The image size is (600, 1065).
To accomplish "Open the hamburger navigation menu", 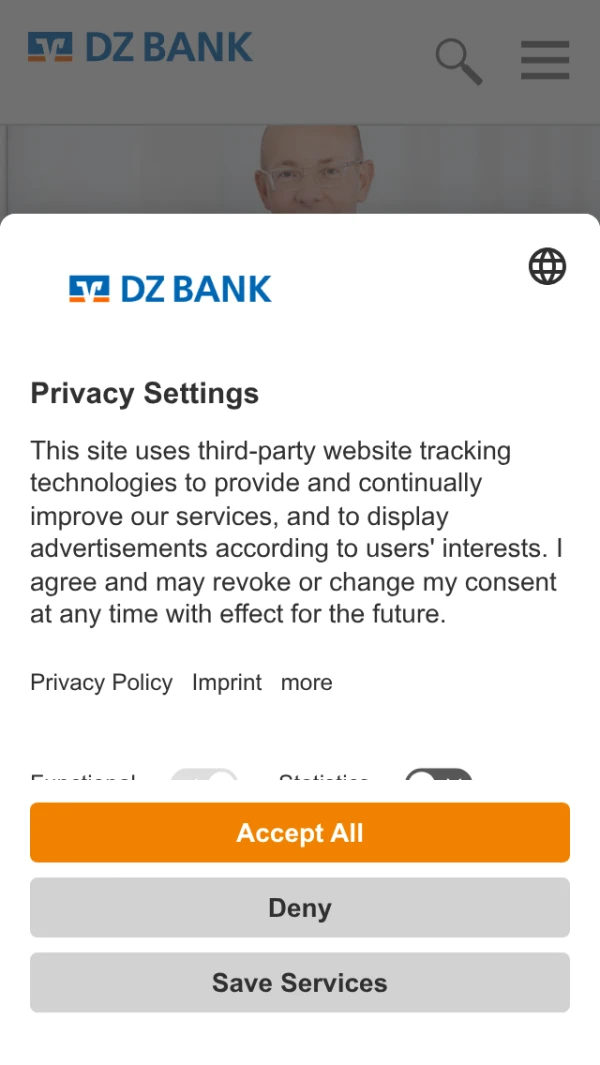I will (545, 61).
